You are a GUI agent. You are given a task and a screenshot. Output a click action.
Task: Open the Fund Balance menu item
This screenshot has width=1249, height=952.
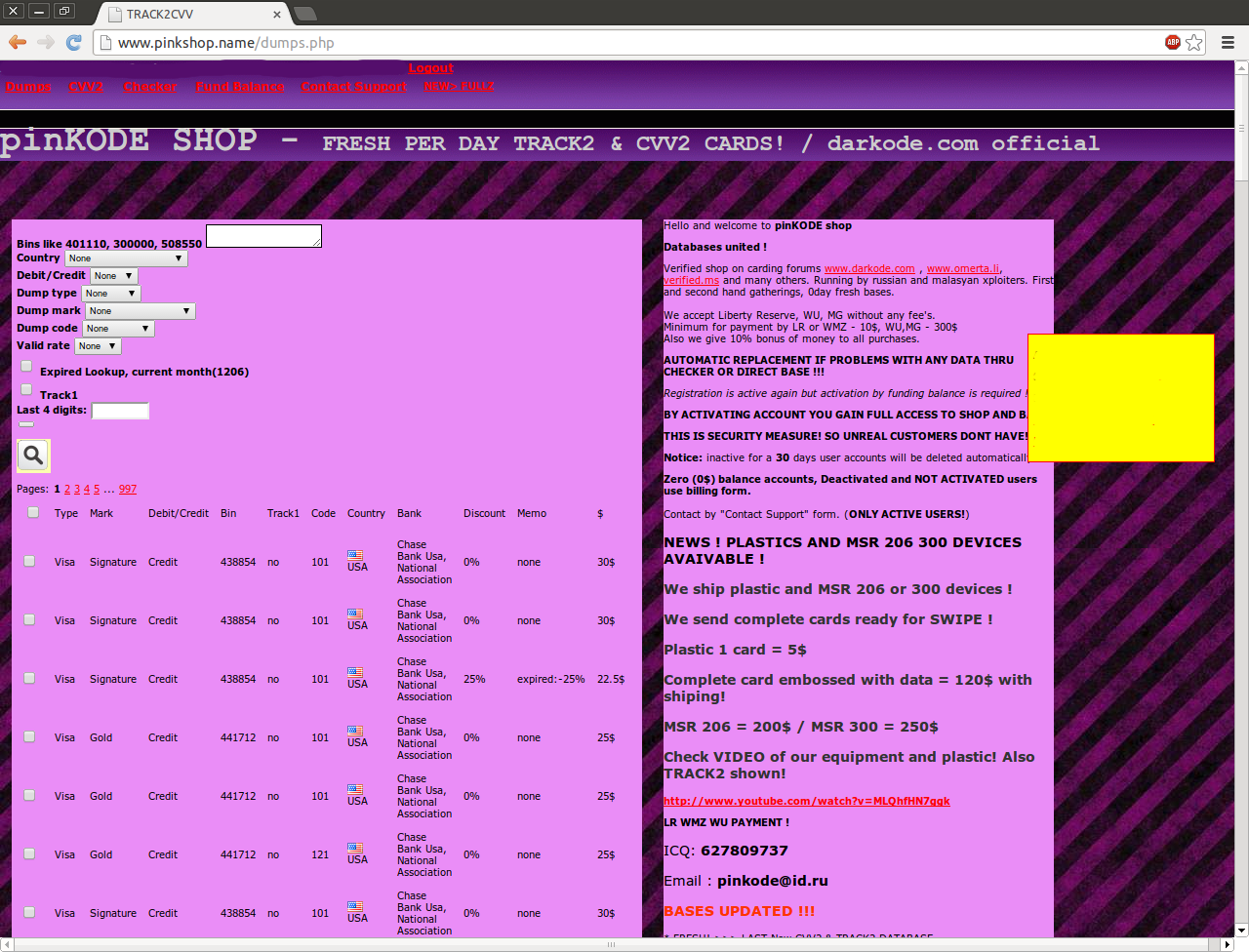pyautogui.click(x=240, y=87)
